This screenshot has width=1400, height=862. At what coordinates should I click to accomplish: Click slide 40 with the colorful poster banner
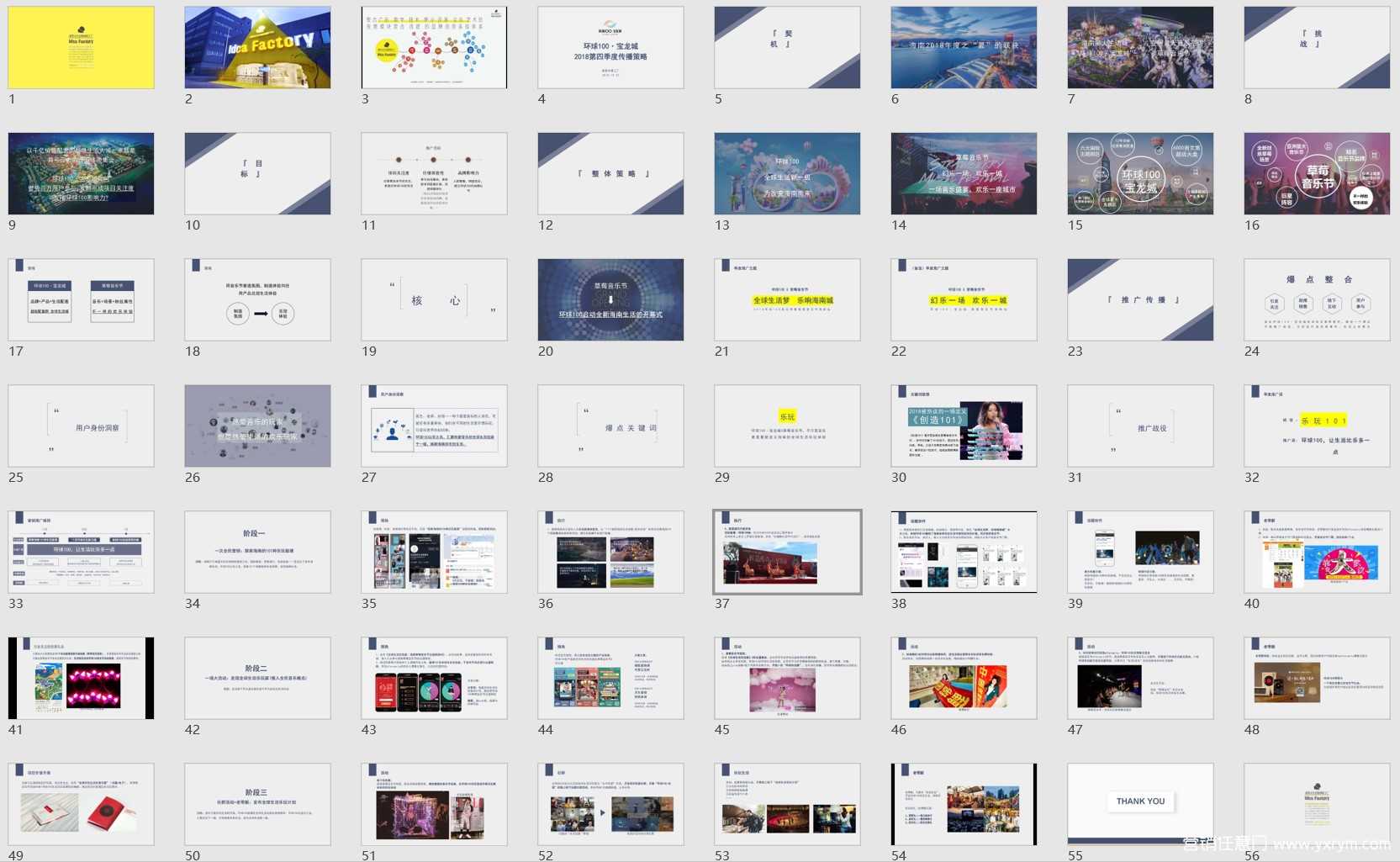(x=1317, y=552)
